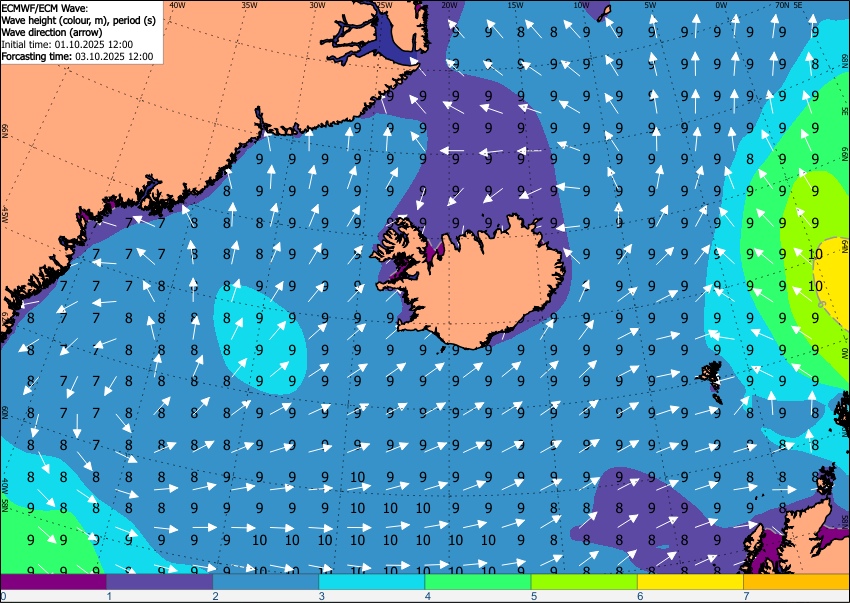Click the blue 2–3 m legend color segment
This screenshot has width=850, height=603.
click(266, 582)
